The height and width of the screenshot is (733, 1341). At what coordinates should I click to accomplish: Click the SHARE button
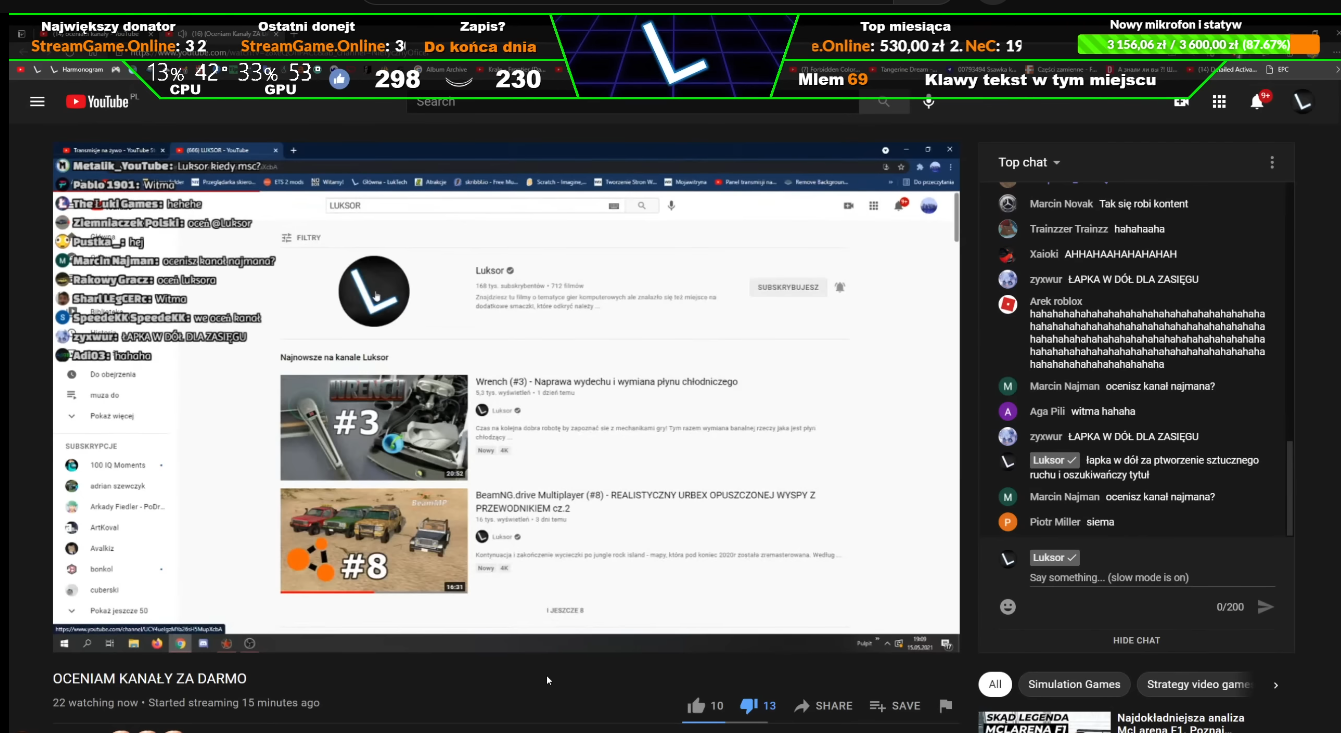823,706
